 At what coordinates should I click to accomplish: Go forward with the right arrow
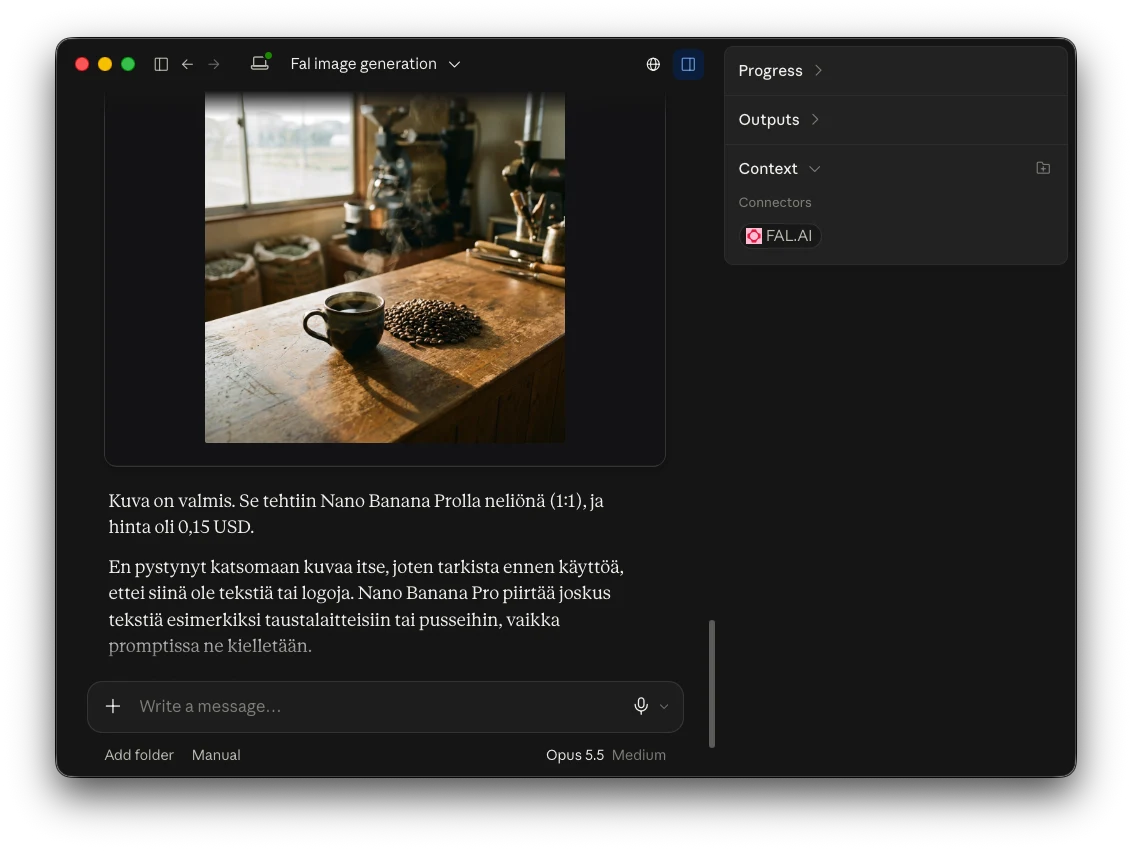(214, 64)
